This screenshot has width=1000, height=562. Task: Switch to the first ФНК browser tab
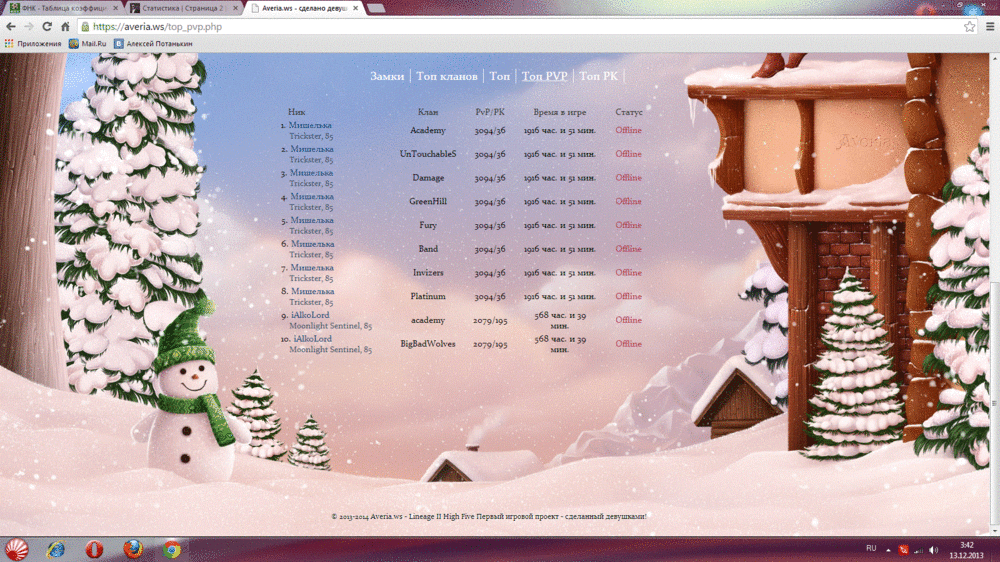[x=60, y=7]
